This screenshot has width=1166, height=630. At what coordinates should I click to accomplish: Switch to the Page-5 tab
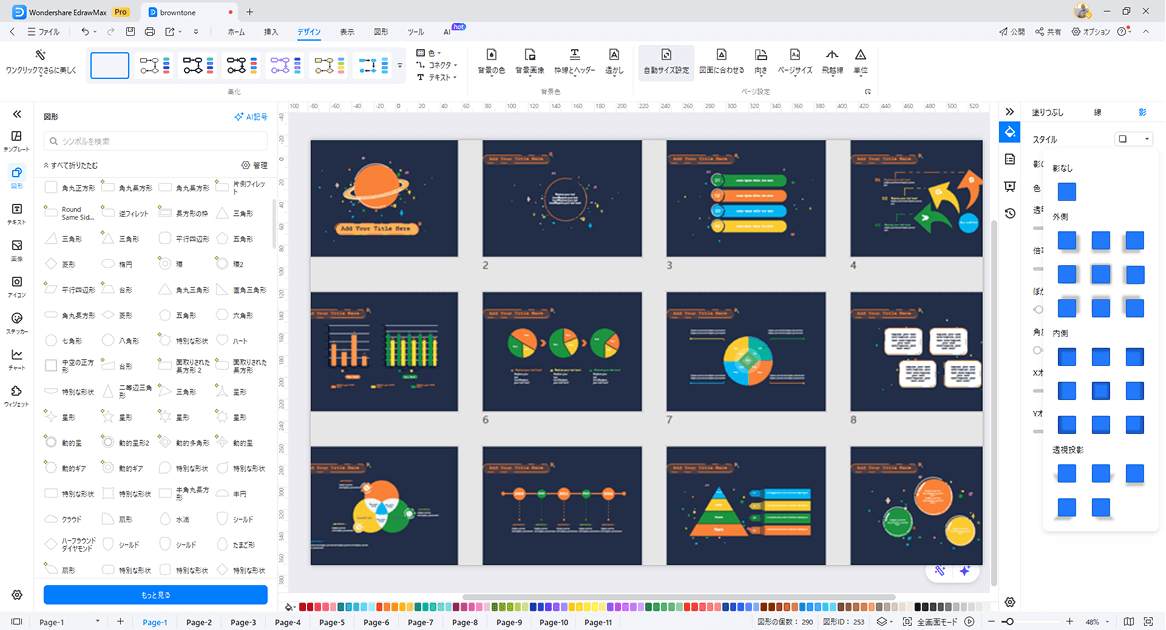(x=332, y=622)
